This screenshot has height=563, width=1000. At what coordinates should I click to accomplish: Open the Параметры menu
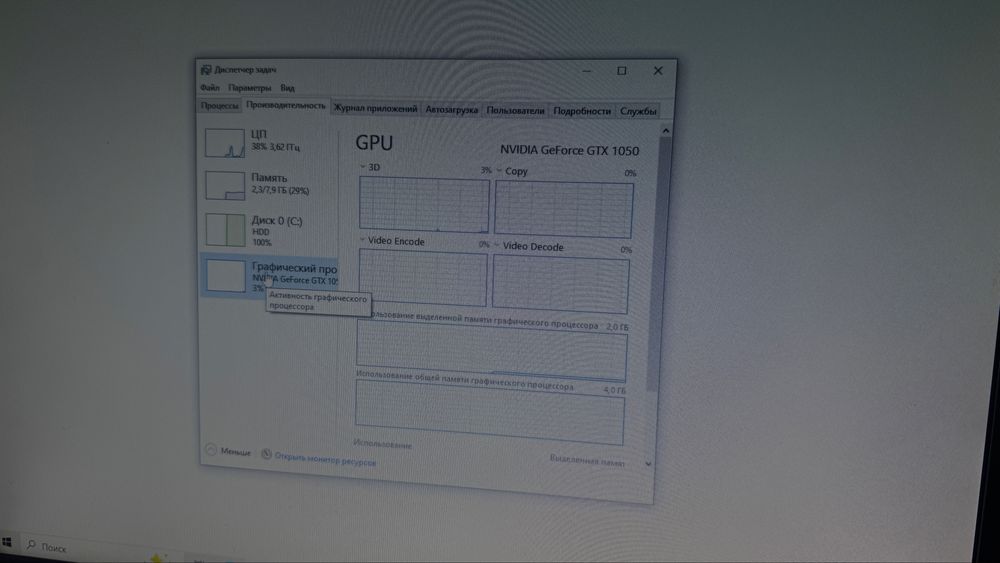tap(249, 88)
